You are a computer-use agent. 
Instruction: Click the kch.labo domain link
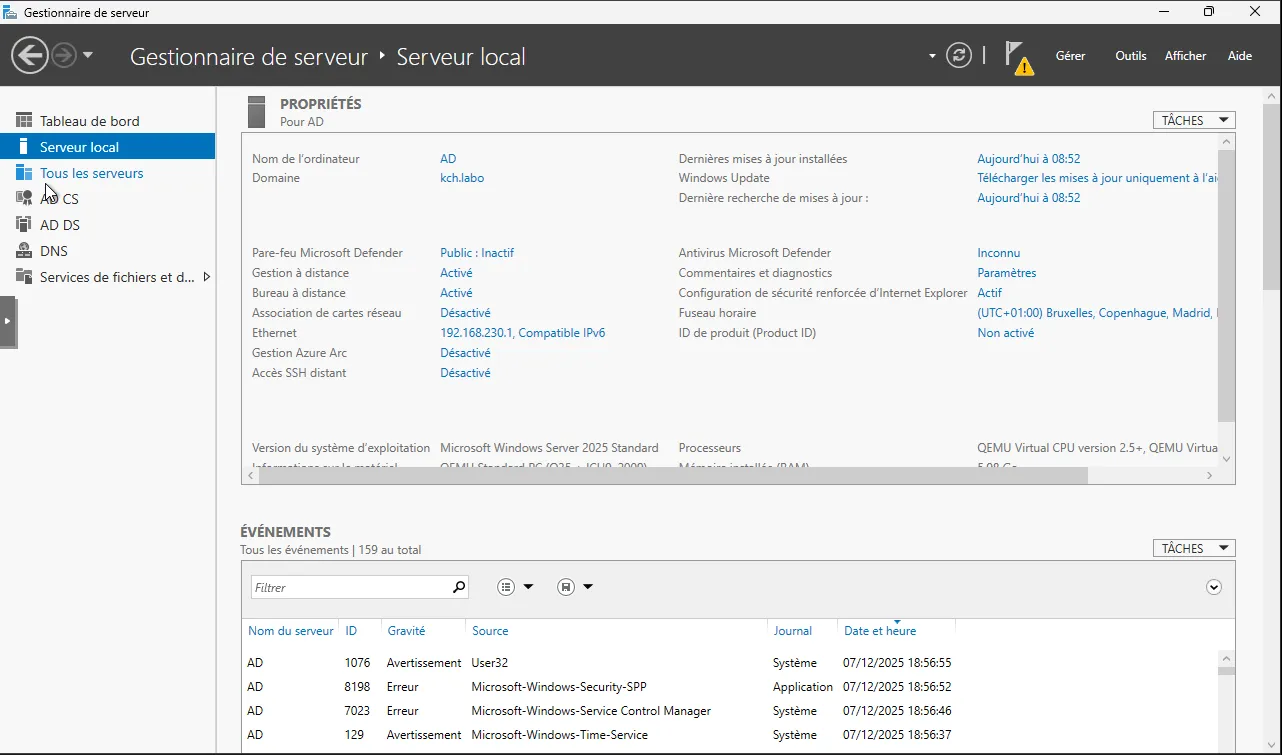click(x=461, y=178)
